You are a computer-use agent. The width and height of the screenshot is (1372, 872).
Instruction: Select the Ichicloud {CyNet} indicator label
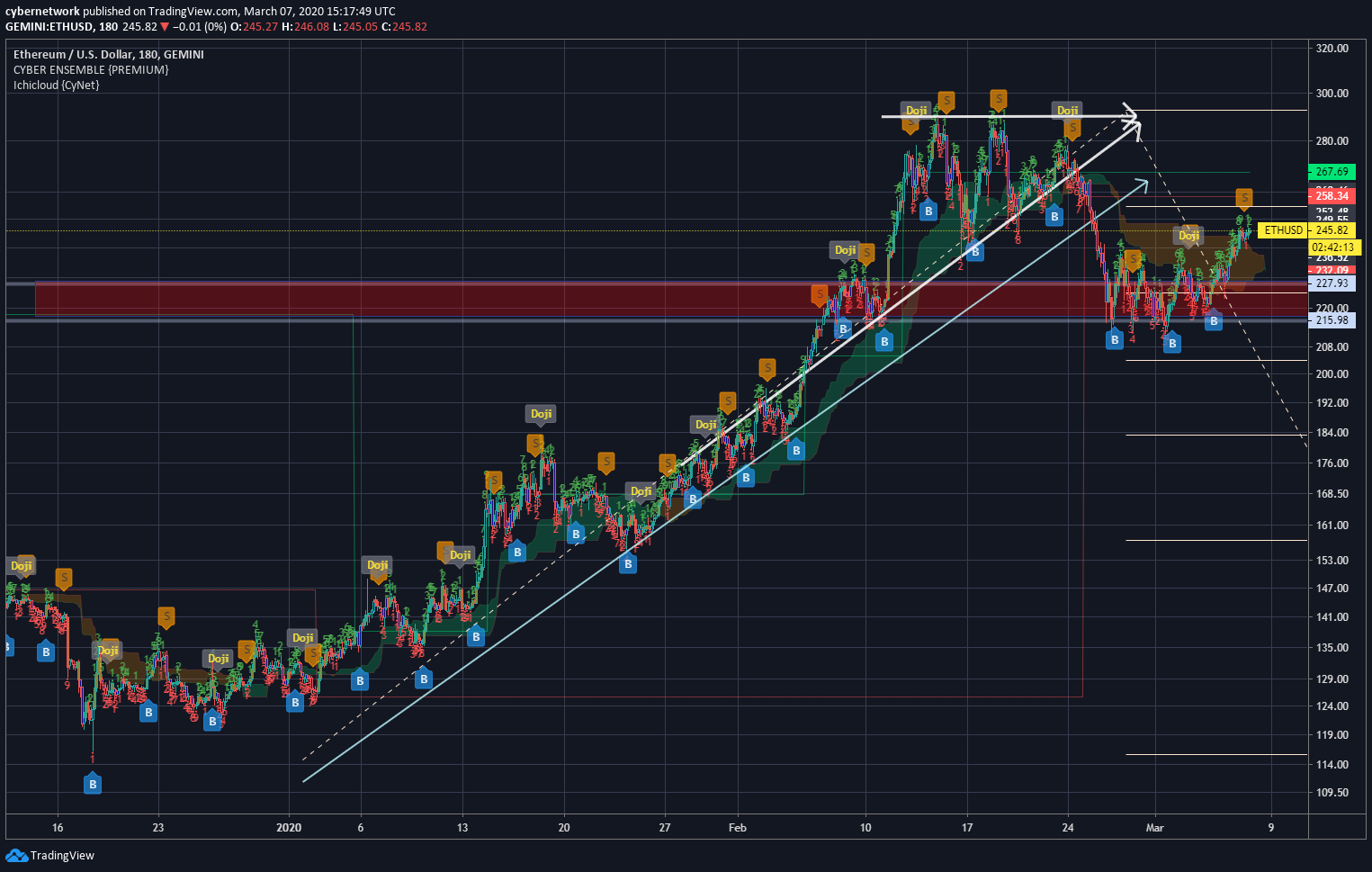click(x=57, y=85)
